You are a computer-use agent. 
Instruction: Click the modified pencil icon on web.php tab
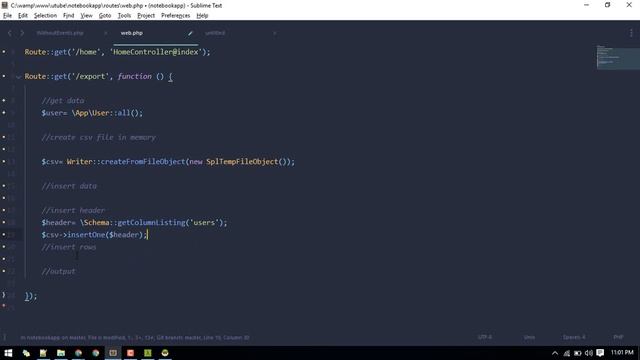[190, 33]
